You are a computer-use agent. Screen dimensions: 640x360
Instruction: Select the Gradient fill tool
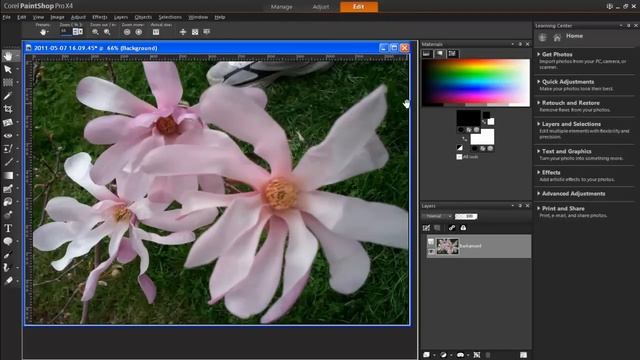tap(8, 176)
